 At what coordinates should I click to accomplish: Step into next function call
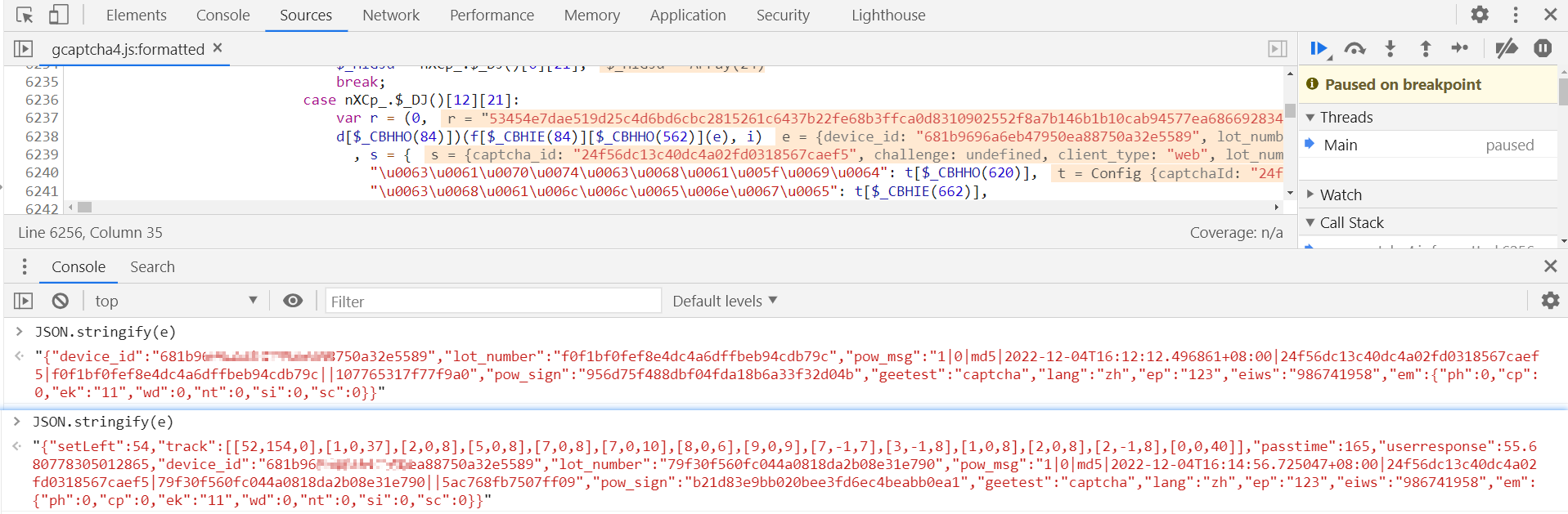[x=1390, y=49]
